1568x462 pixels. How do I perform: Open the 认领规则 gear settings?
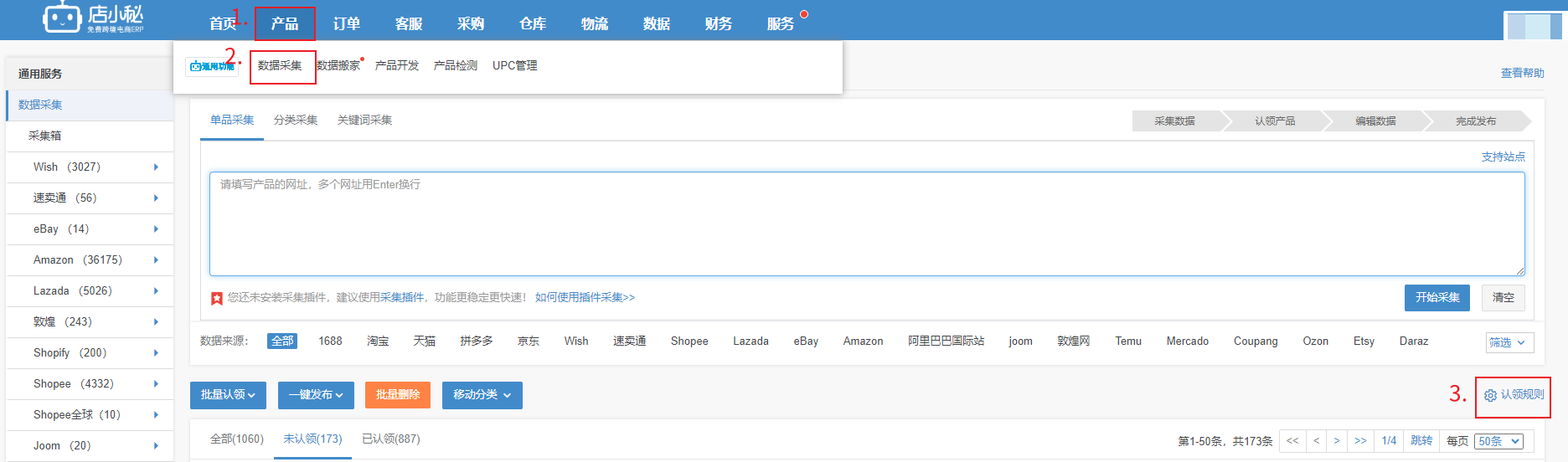[x=1514, y=395]
